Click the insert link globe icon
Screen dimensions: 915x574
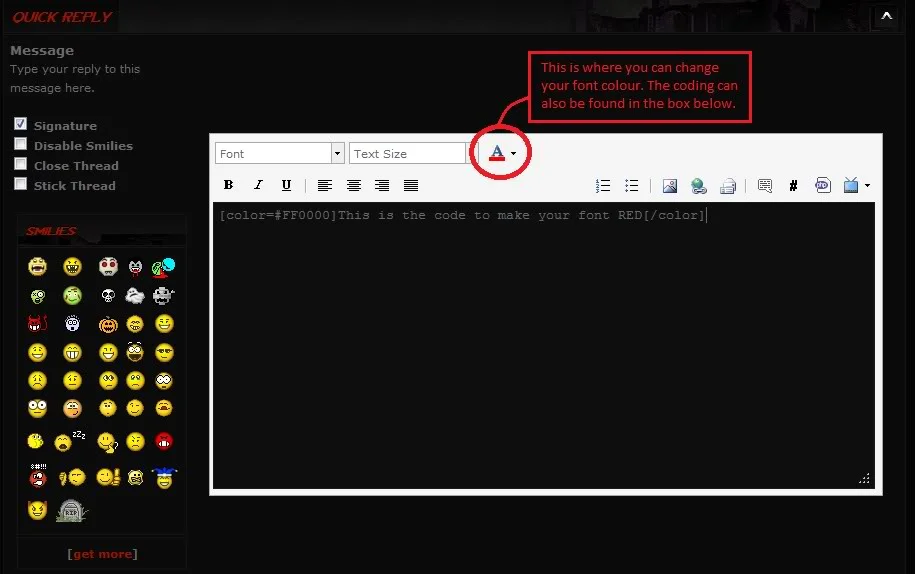coord(699,186)
